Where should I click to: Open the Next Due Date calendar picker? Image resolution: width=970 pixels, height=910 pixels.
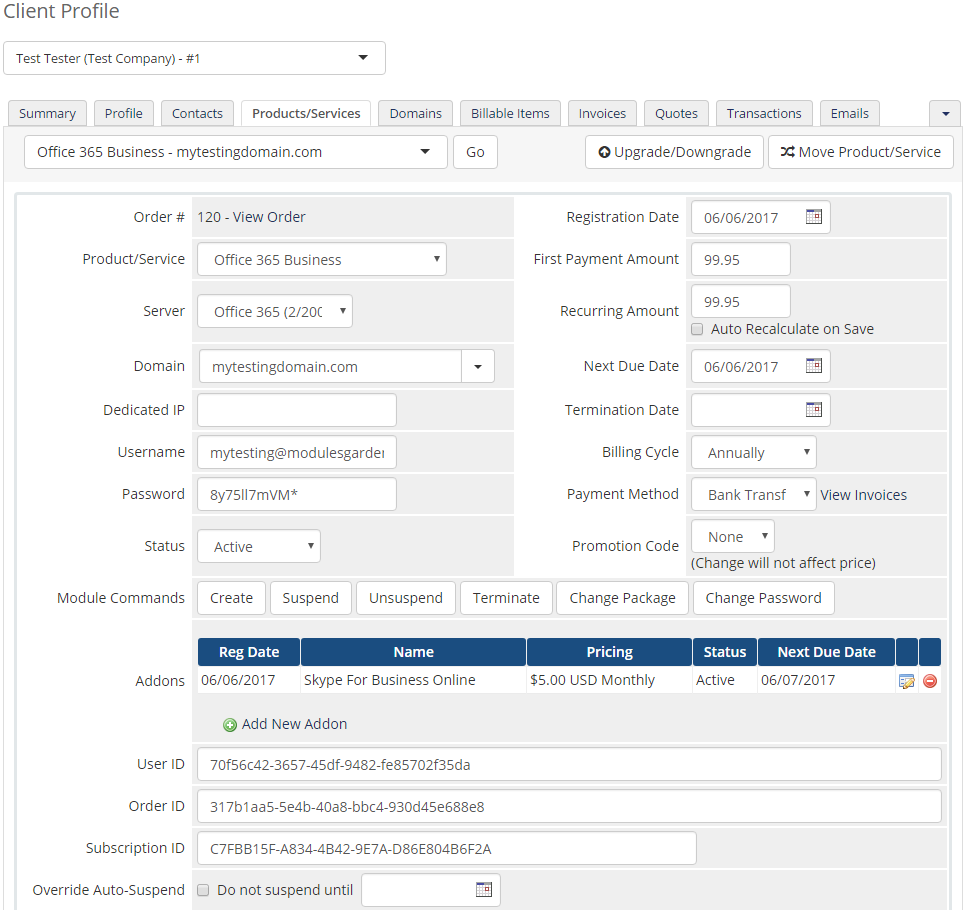point(813,366)
